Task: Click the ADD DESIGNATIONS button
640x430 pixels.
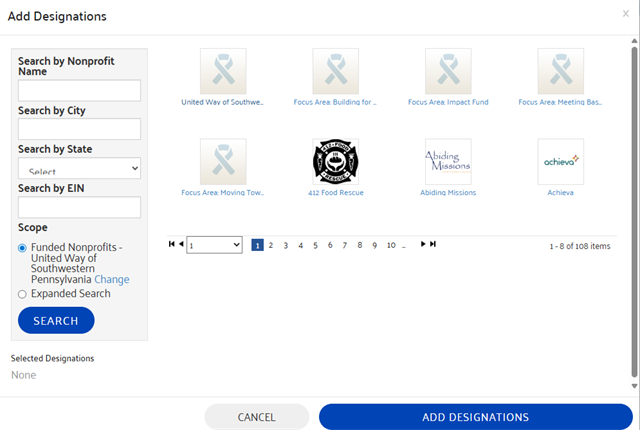Action: tap(476, 417)
